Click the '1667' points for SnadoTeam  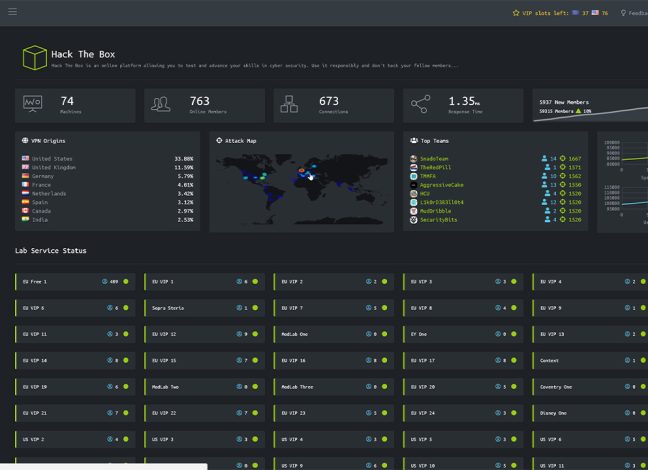point(575,159)
